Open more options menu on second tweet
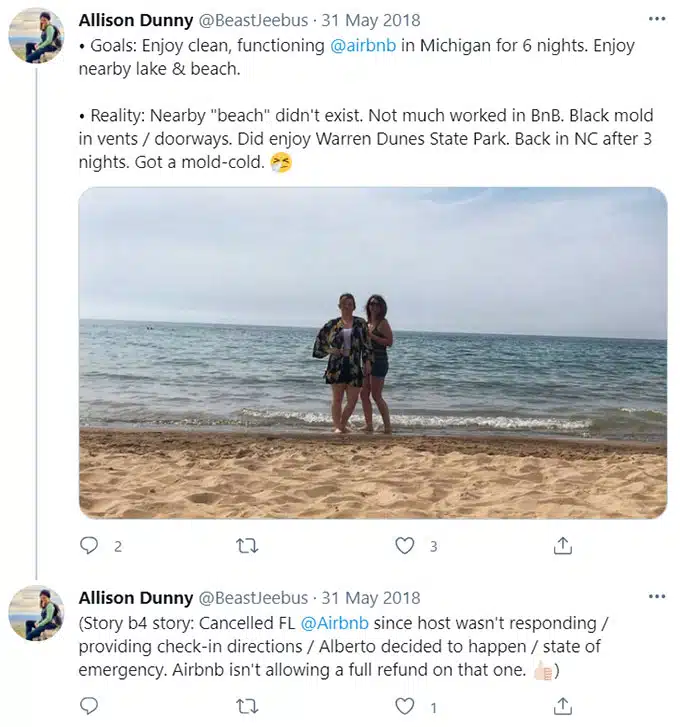 (x=657, y=597)
